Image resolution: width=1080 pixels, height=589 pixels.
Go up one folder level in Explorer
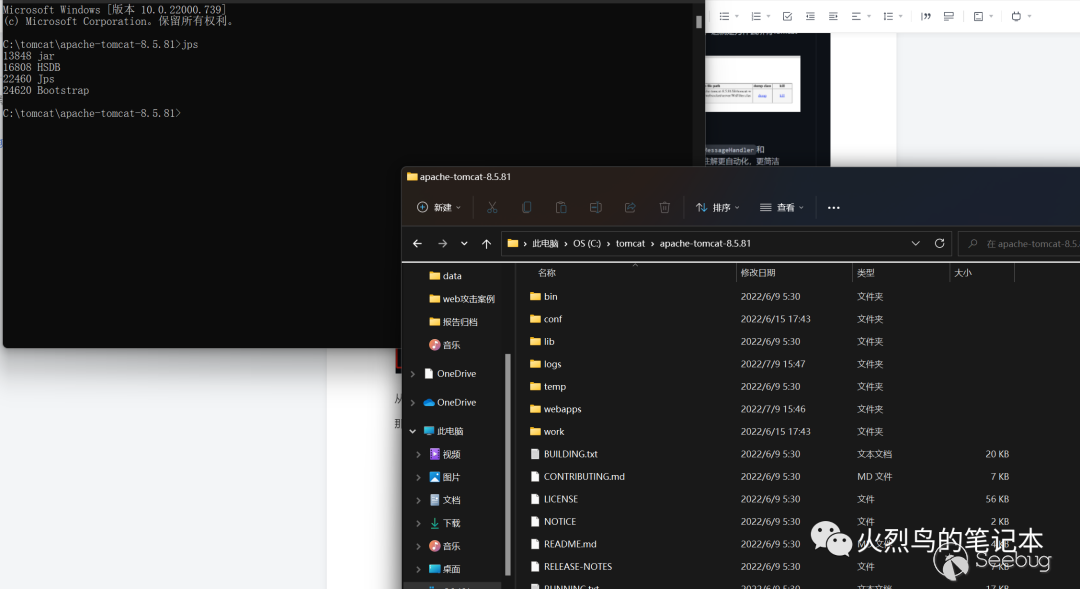click(486, 243)
